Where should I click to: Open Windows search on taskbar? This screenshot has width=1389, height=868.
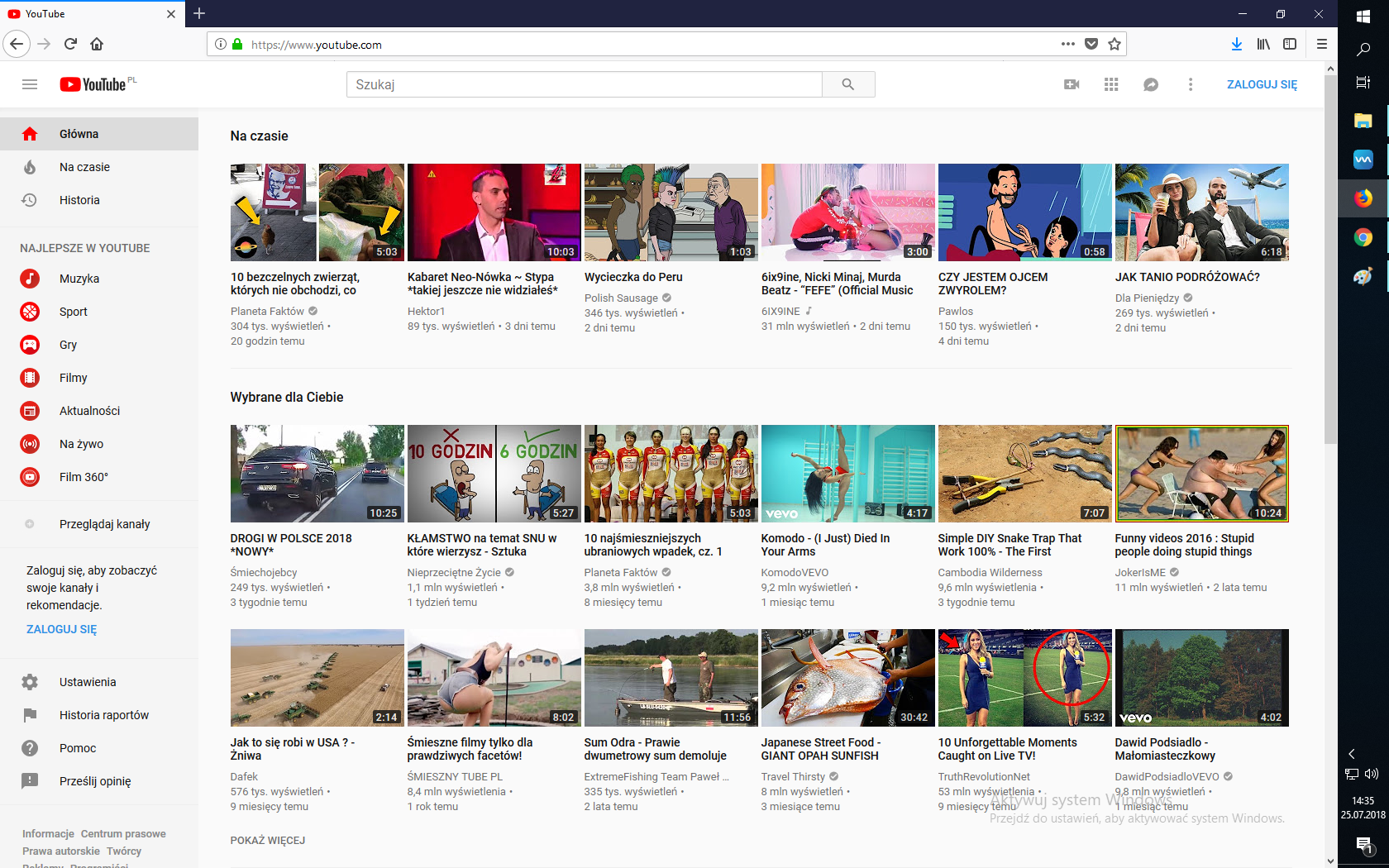click(1363, 50)
